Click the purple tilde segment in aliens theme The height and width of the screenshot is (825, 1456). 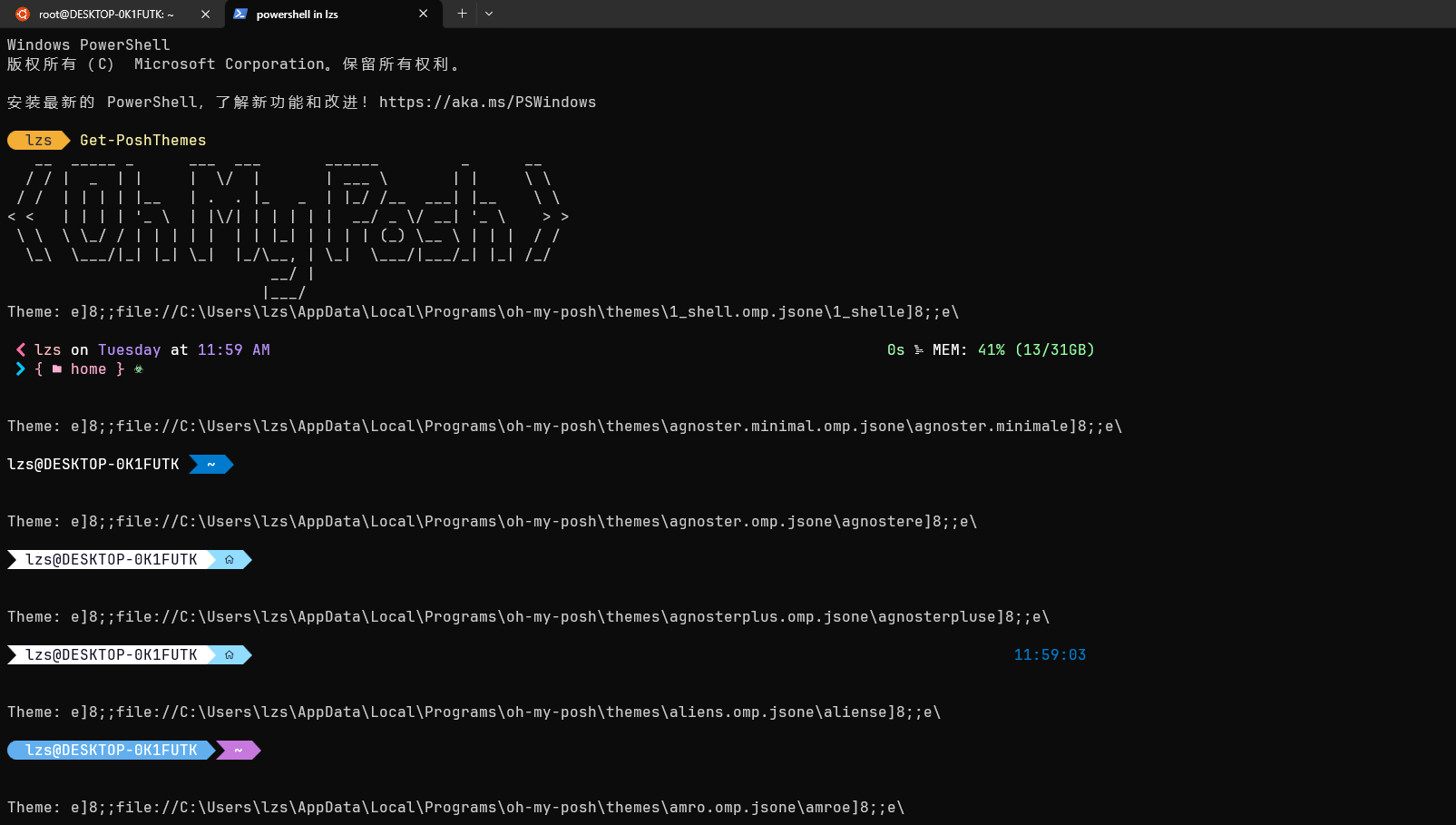tap(239, 750)
